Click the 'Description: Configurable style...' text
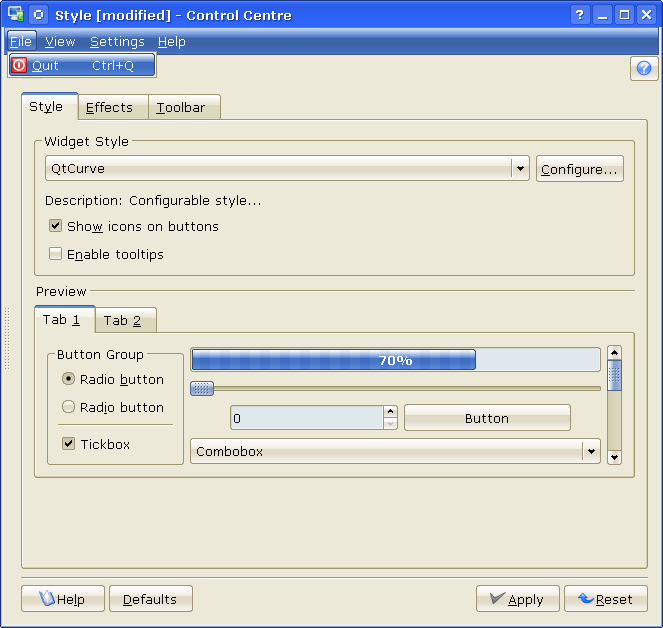The width and height of the screenshot is (663, 628). point(153,200)
